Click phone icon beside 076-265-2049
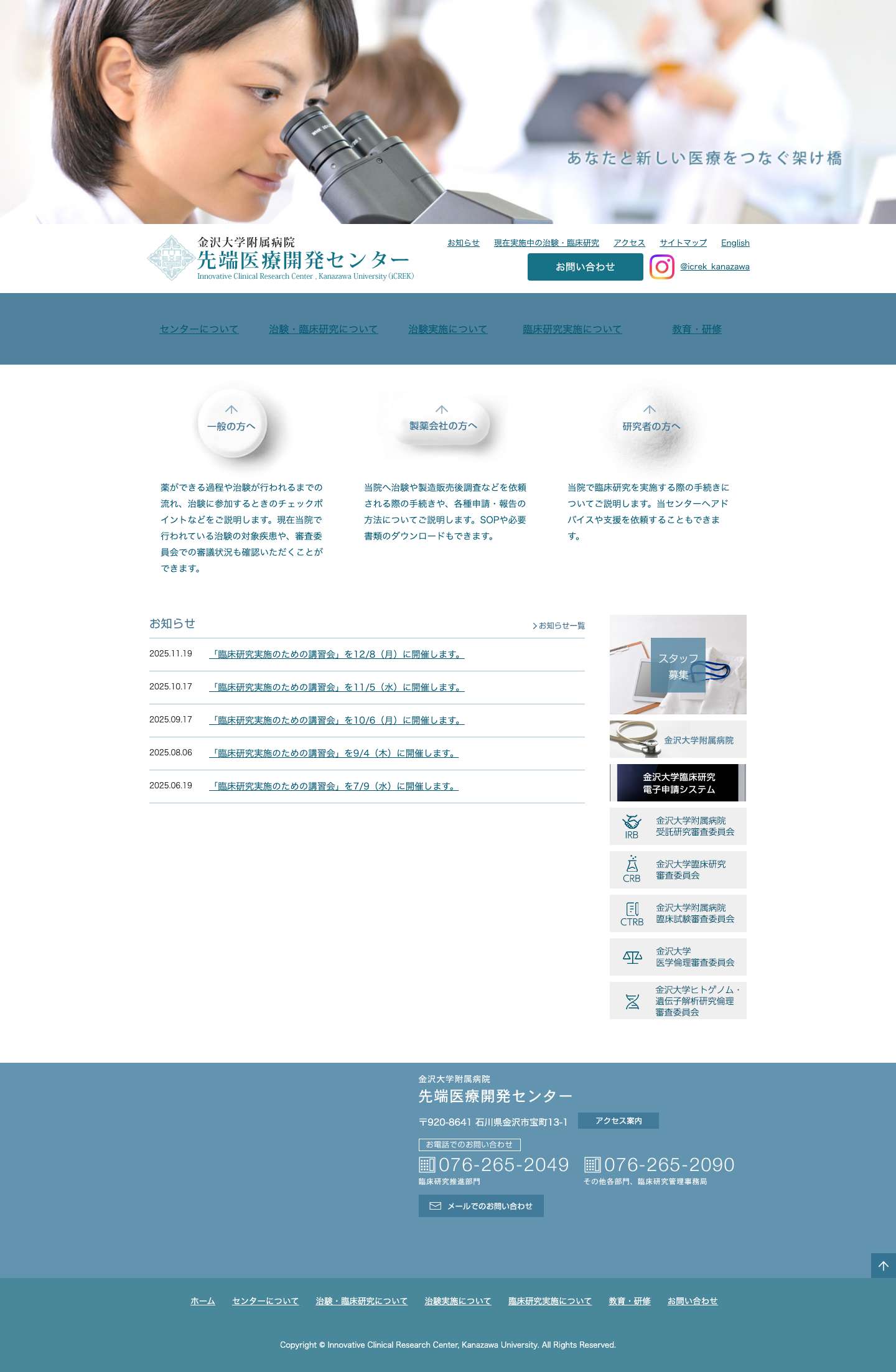Image resolution: width=896 pixels, height=1372 pixels. [427, 1164]
